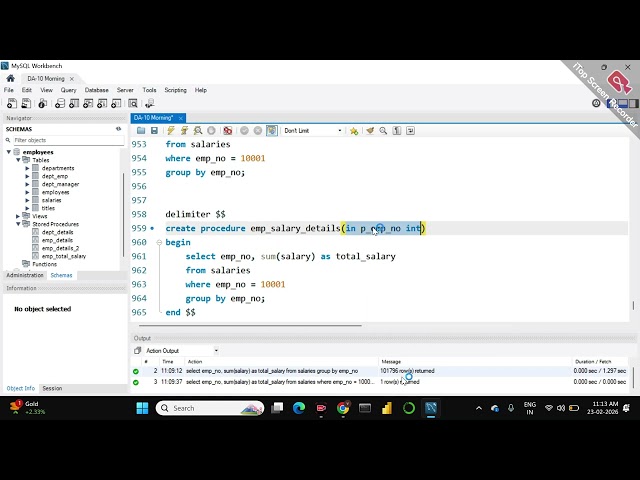Image resolution: width=640 pixels, height=480 pixels.
Task: Execute statement under cursor icon
Action: click(184, 131)
